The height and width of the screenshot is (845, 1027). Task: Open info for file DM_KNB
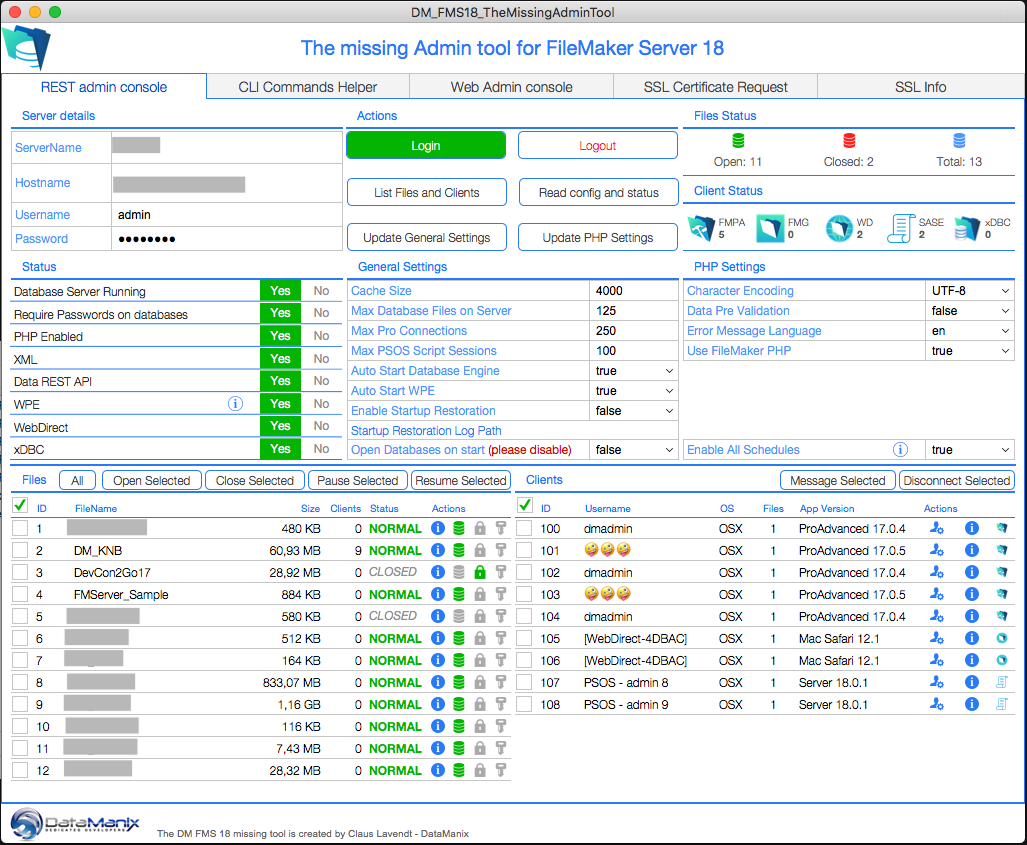point(438,550)
